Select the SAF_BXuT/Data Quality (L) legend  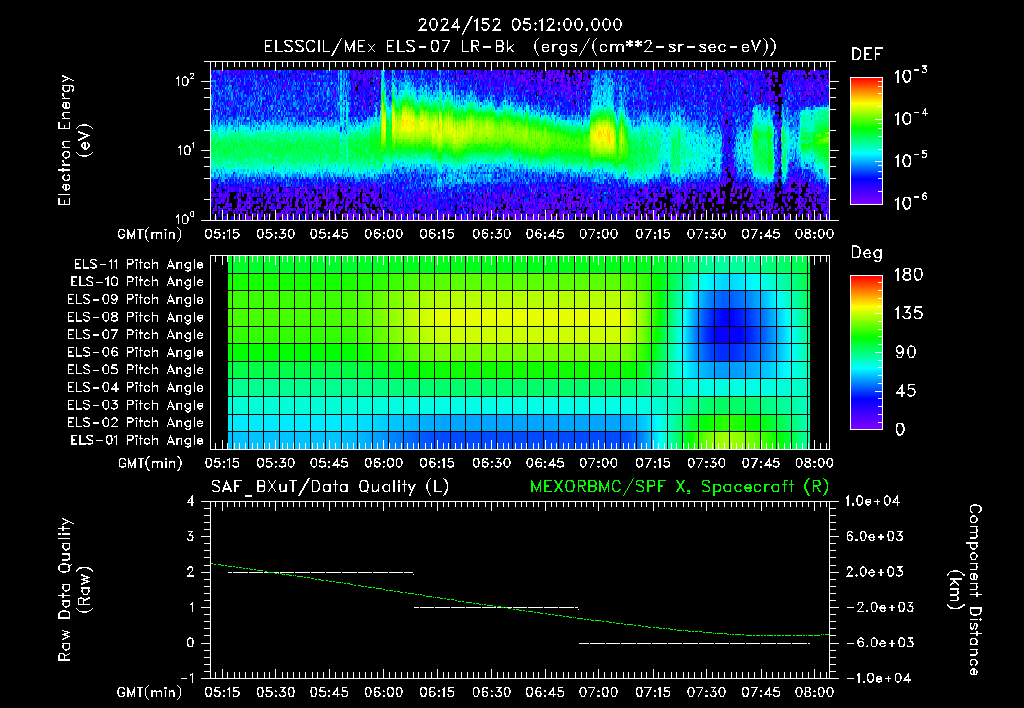coord(330,487)
